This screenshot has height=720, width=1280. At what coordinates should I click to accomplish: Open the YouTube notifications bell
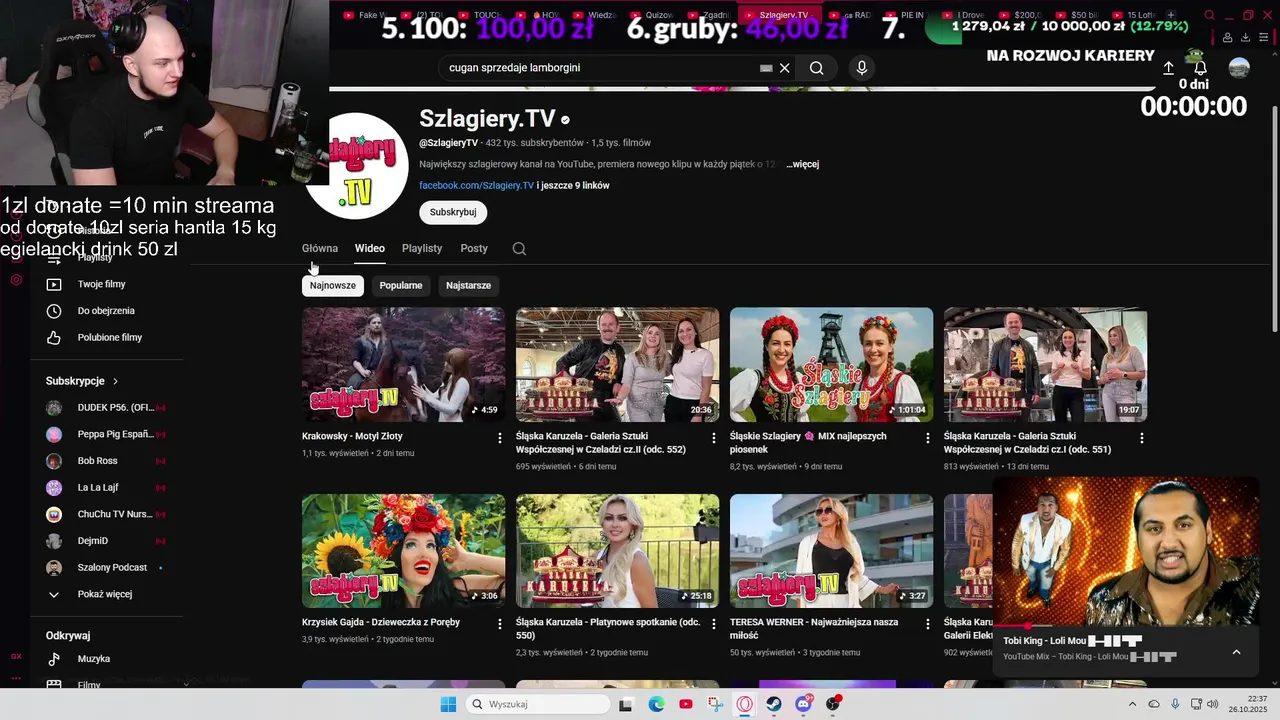[x=1200, y=68]
